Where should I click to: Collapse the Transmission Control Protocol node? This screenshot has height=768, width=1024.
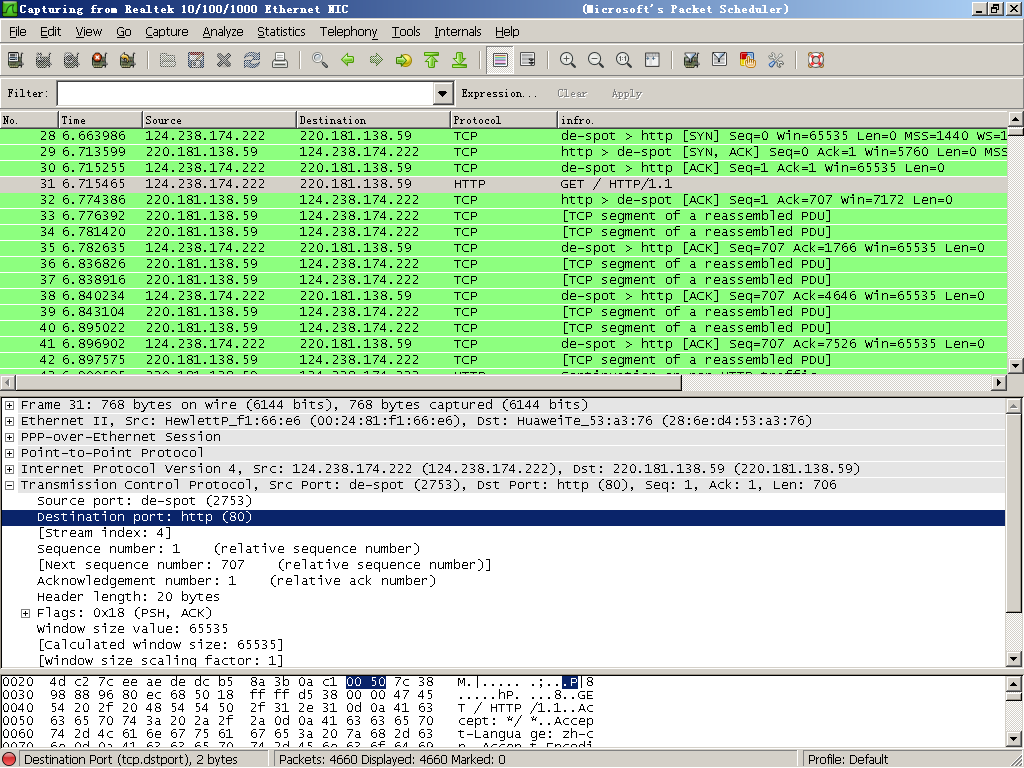coord(10,485)
